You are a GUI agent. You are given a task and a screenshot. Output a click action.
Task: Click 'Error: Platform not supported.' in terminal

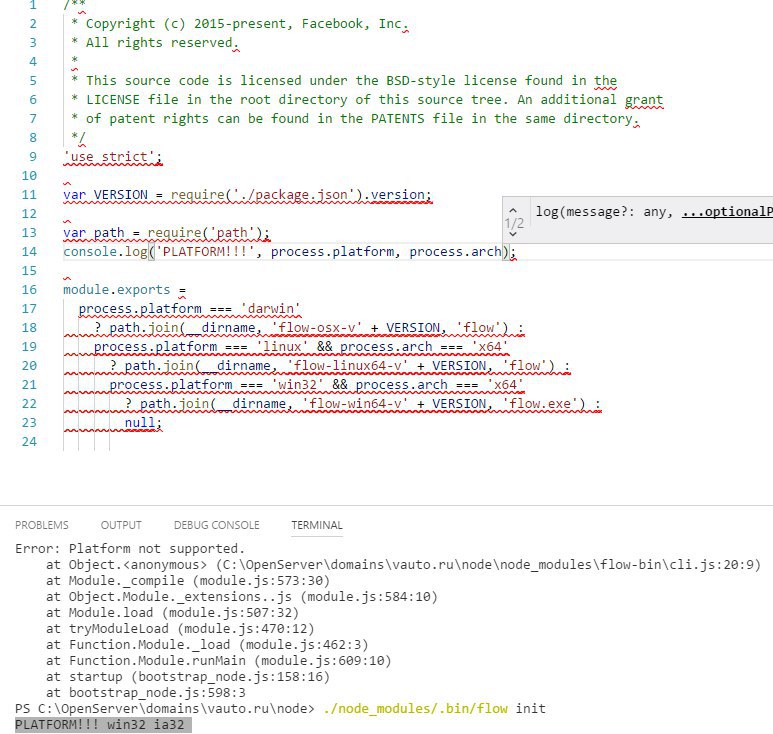[130, 549]
